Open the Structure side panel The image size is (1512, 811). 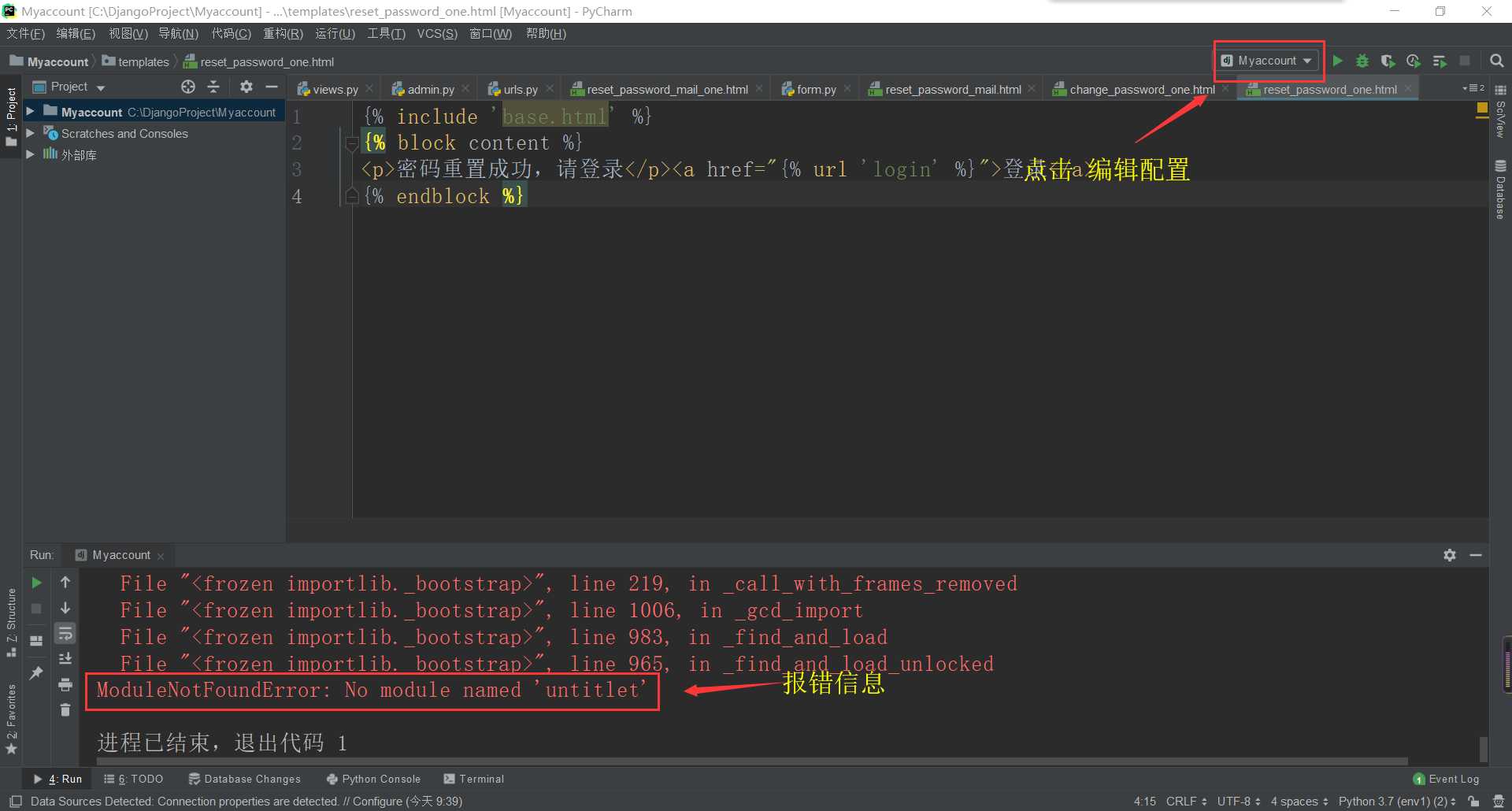click(11, 622)
